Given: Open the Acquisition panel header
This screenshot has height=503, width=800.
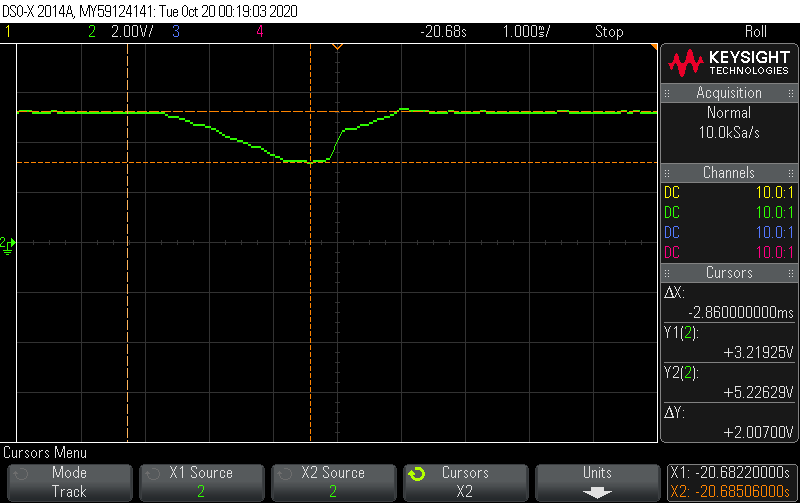Looking at the screenshot, I should pyautogui.click(x=729, y=93).
